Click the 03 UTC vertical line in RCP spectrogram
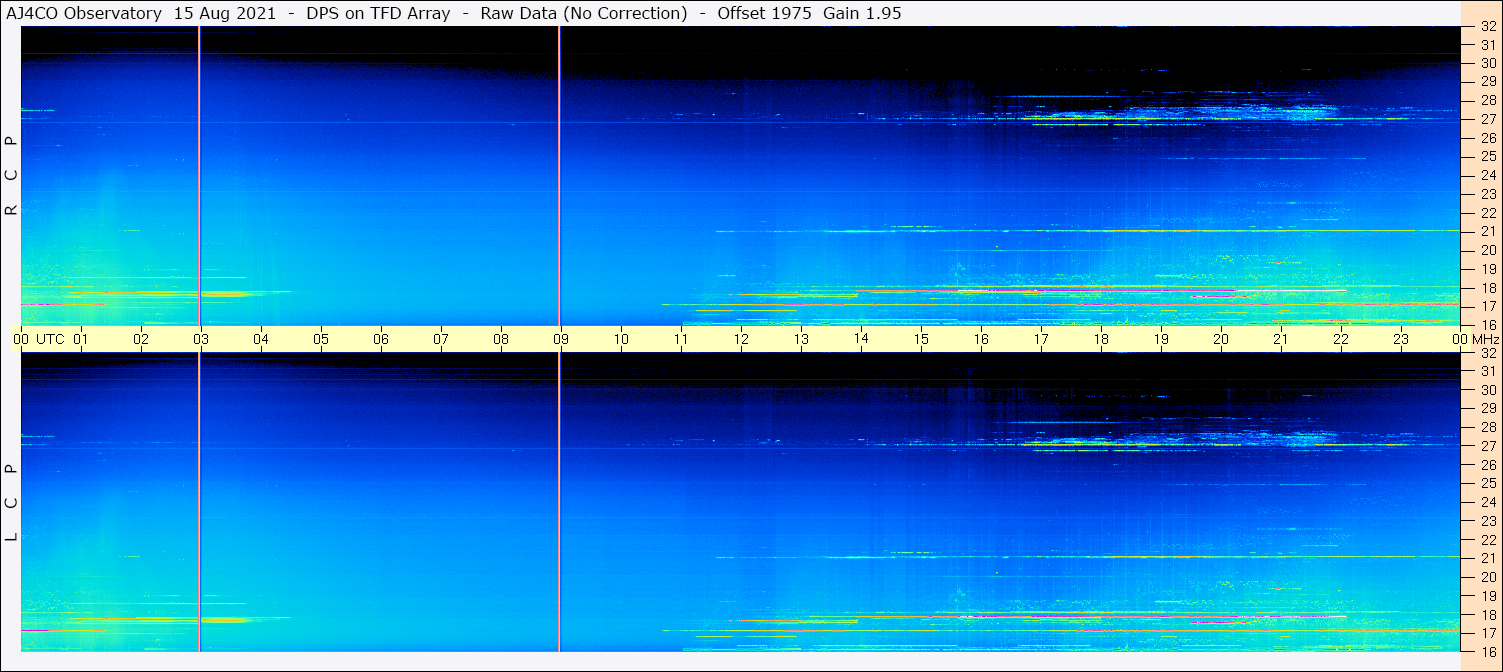This screenshot has width=1503, height=672. [200, 176]
